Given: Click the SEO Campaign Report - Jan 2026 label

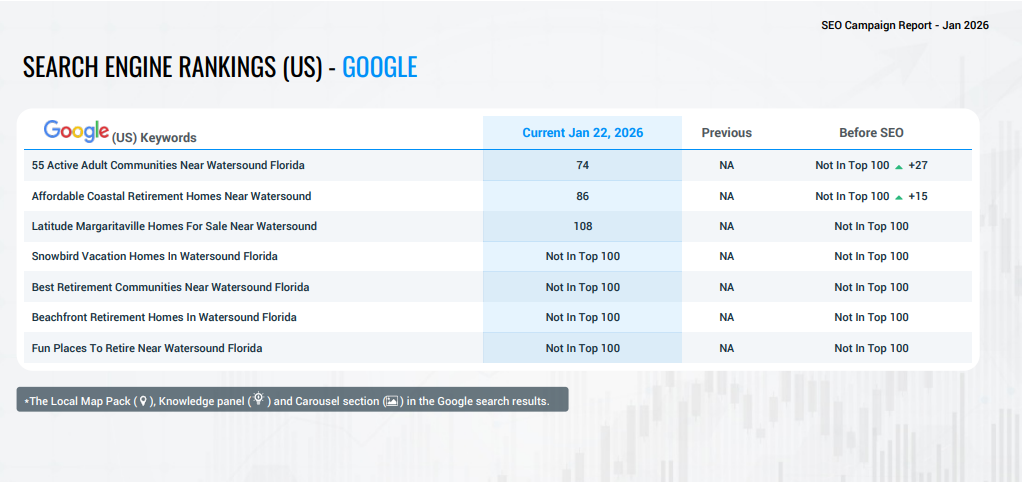Looking at the screenshot, I should [x=904, y=25].
